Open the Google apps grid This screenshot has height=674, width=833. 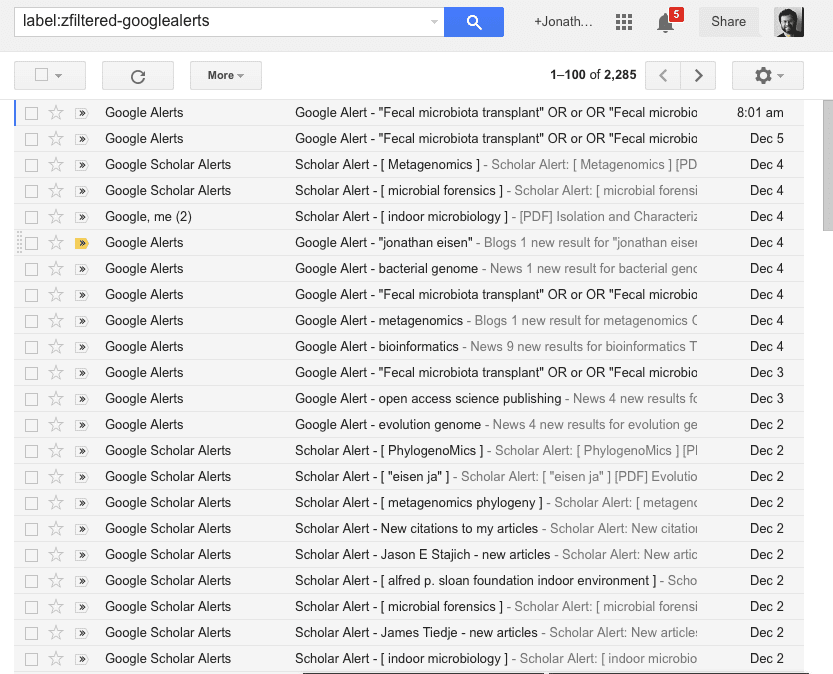pyautogui.click(x=624, y=22)
